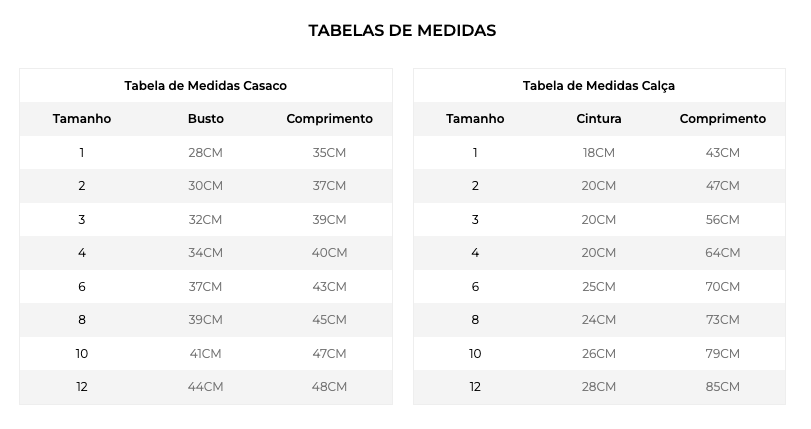Viewport: 811px width, 429px height.
Task: Select the Tabela de Medidas Casaco title
Action: 205,86
